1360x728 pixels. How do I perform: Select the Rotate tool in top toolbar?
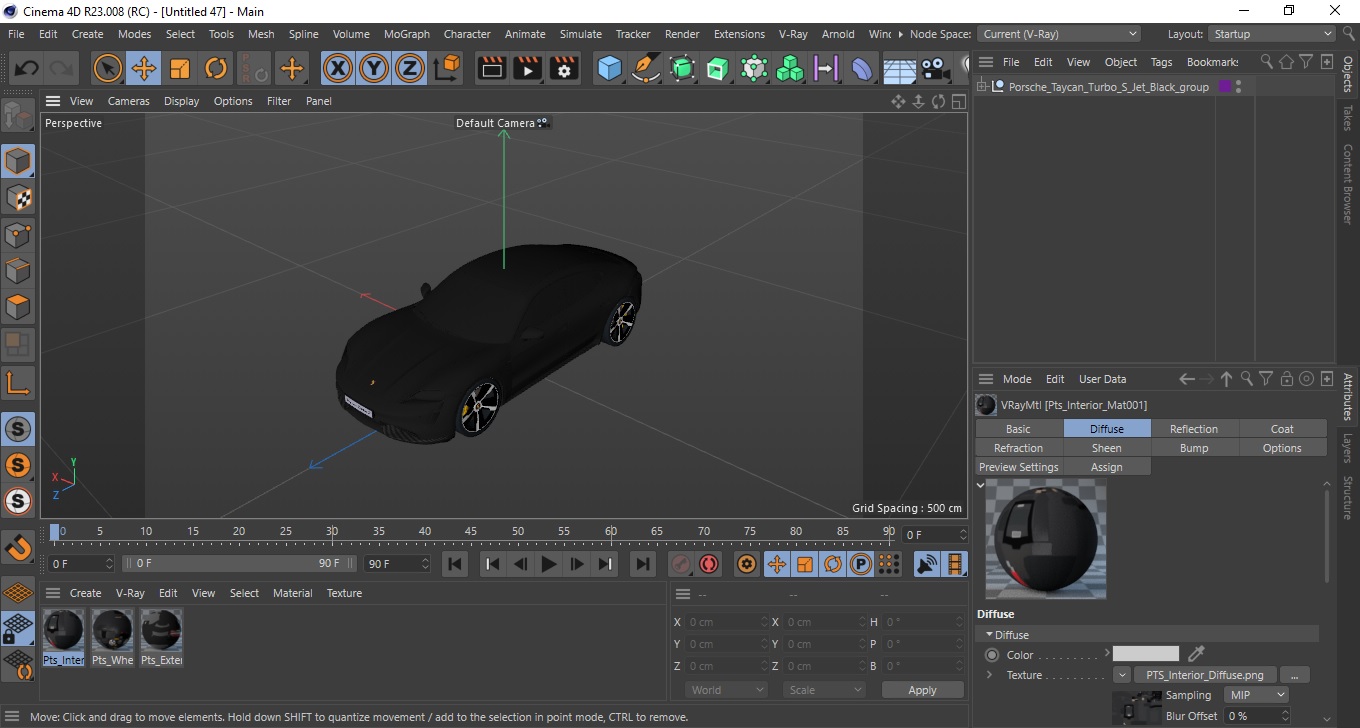pyautogui.click(x=216, y=69)
